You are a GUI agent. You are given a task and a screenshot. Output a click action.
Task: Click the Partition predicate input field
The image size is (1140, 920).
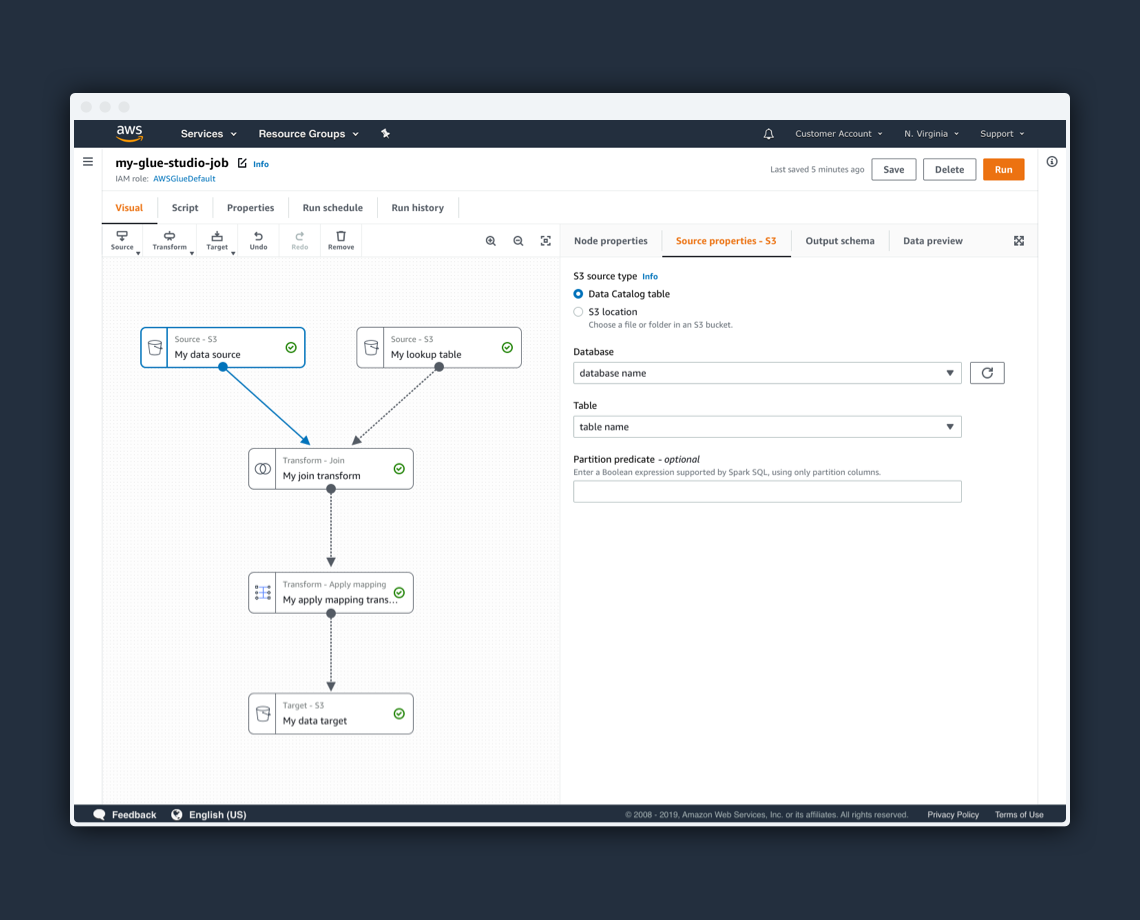pyautogui.click(x=767, y=492)
